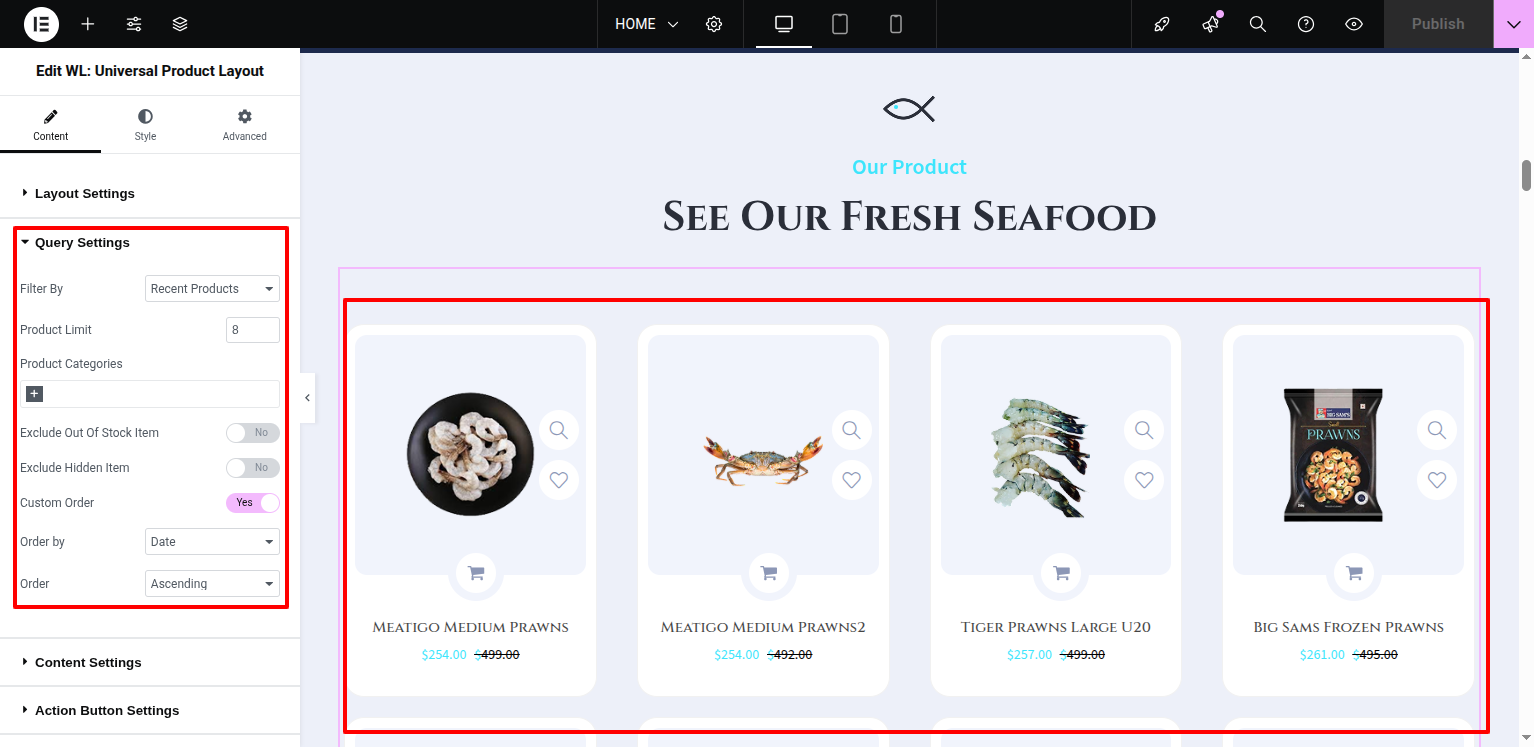
Task: Switch to the Advanced tab
Action: pyautogui.click(x=245, y=125)
